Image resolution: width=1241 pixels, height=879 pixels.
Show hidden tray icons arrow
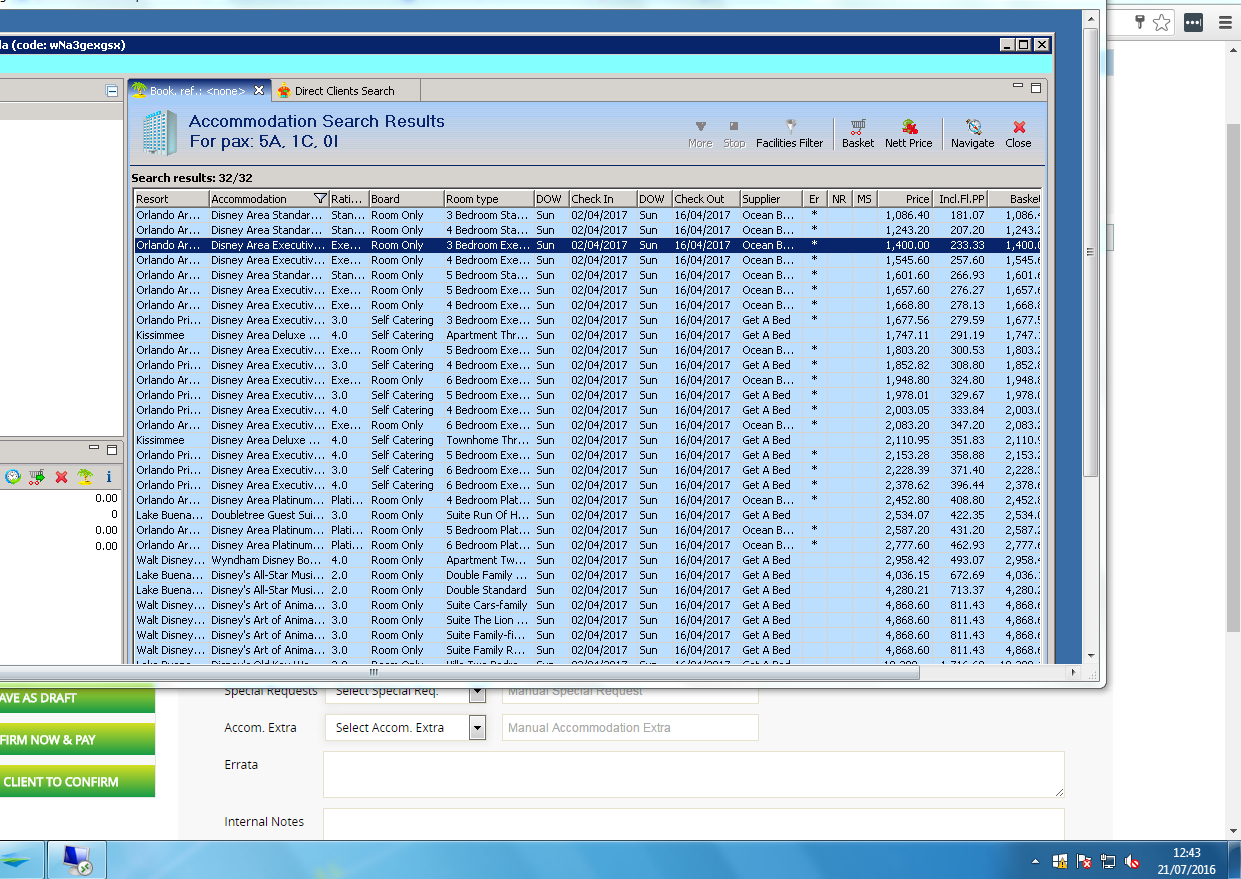pyautogui.click(x=1035, y=861)
